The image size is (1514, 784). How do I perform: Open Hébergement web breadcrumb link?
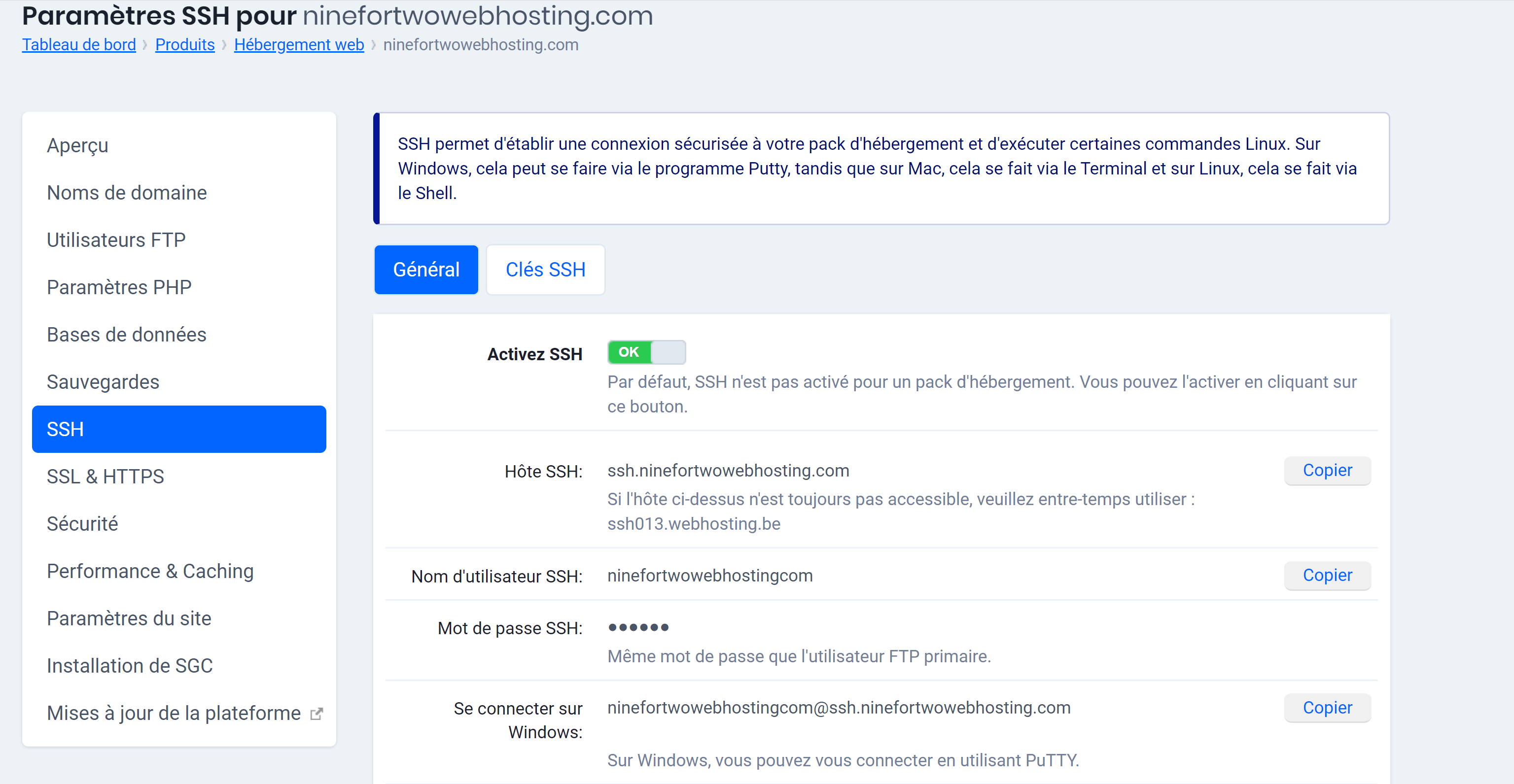[299, 45]
